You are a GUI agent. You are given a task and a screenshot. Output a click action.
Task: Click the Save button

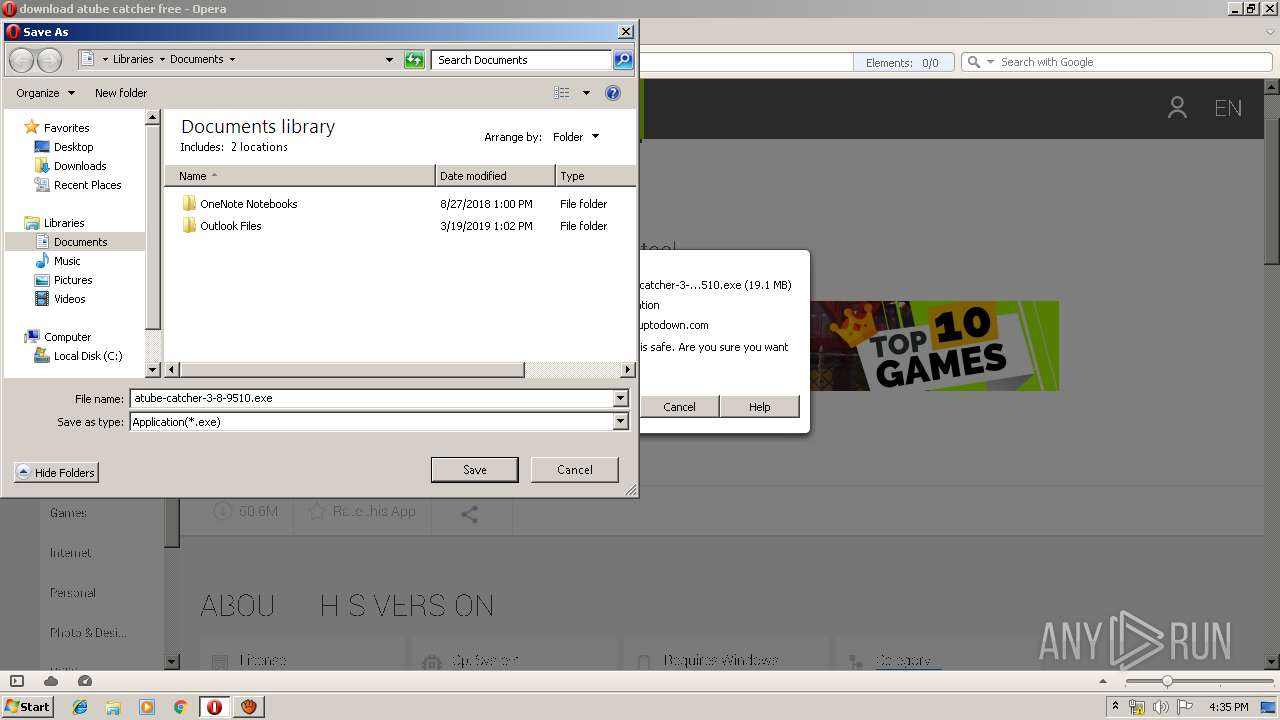click(x=474, y=470)
